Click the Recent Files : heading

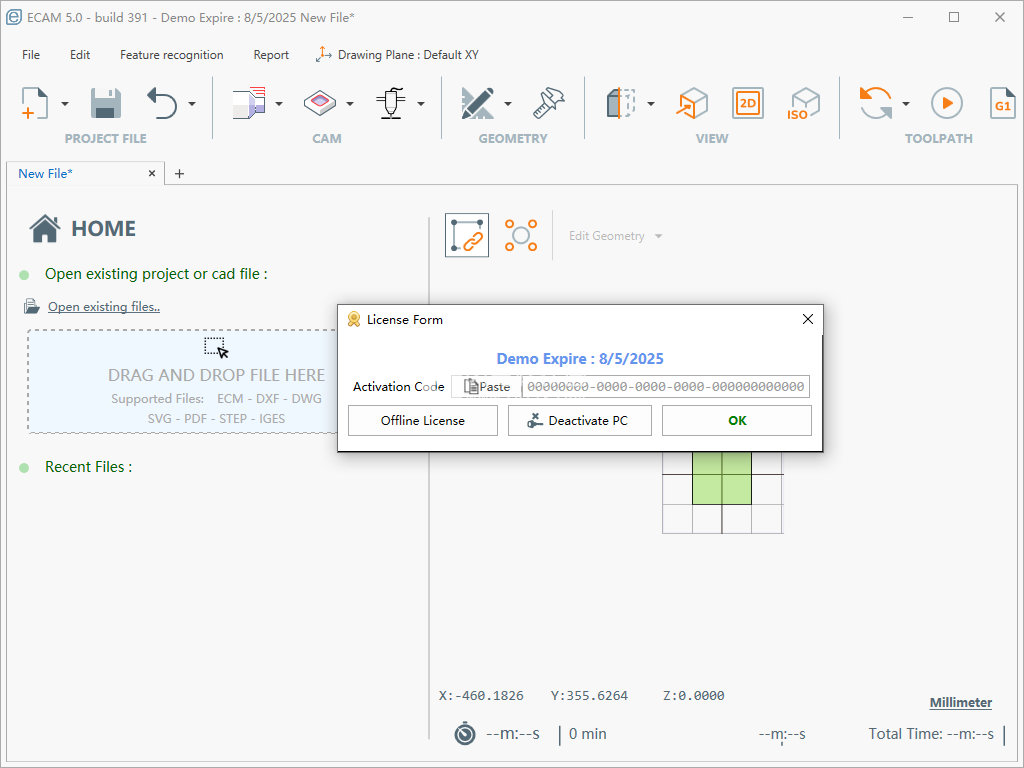[88, 467]
